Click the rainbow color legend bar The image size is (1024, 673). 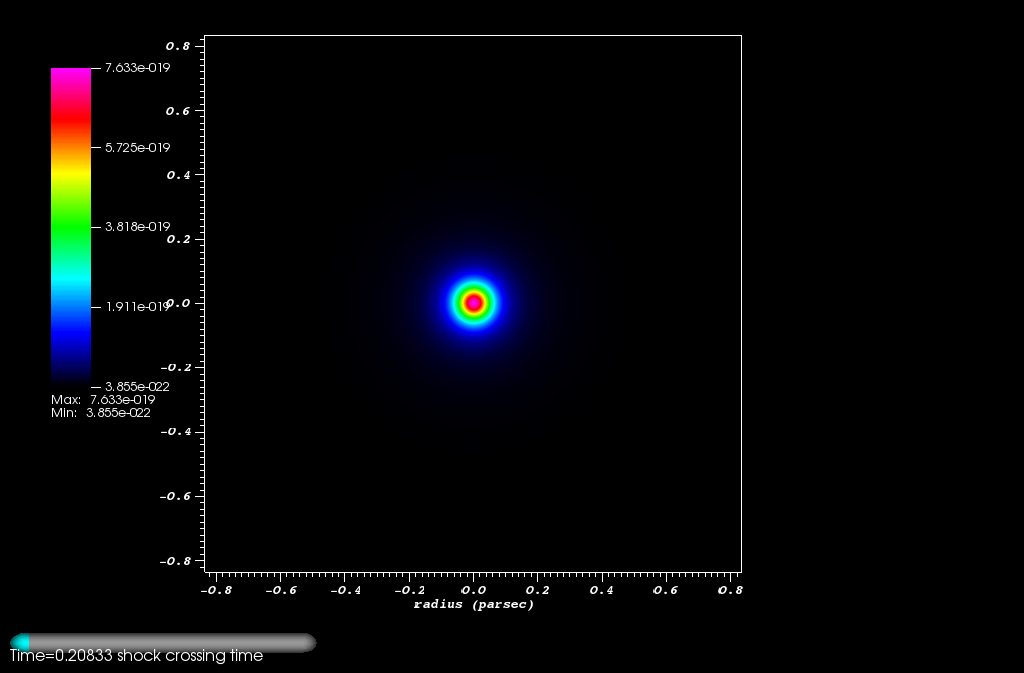(x=71, y=227)
